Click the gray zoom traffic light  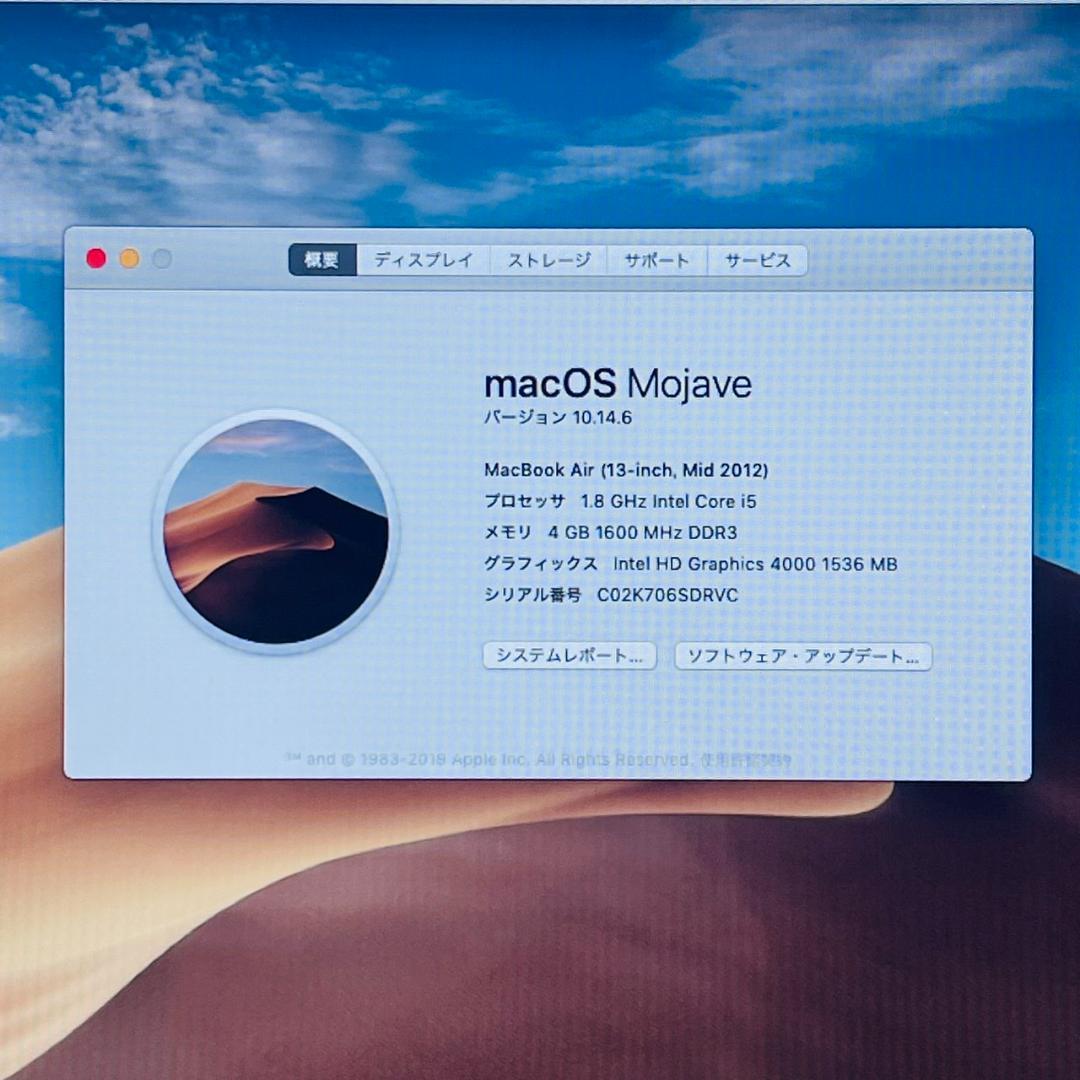coord(160,258)
